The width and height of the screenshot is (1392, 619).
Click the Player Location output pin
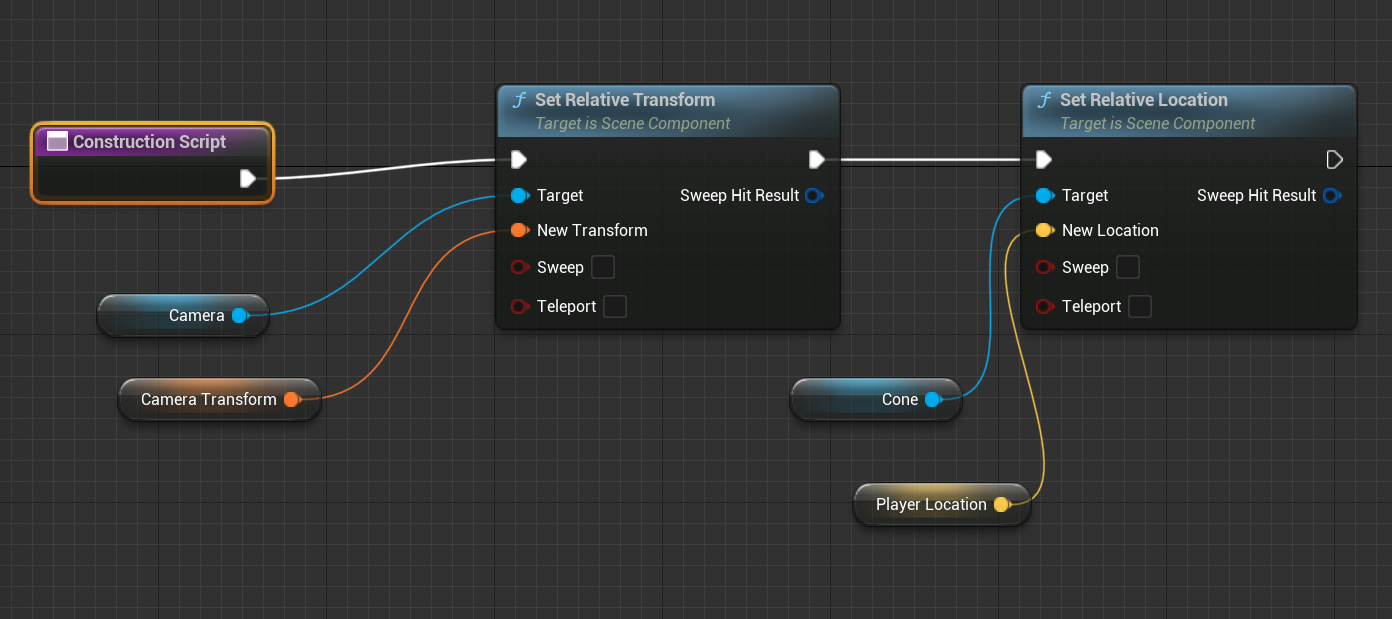pos(1002,504)
